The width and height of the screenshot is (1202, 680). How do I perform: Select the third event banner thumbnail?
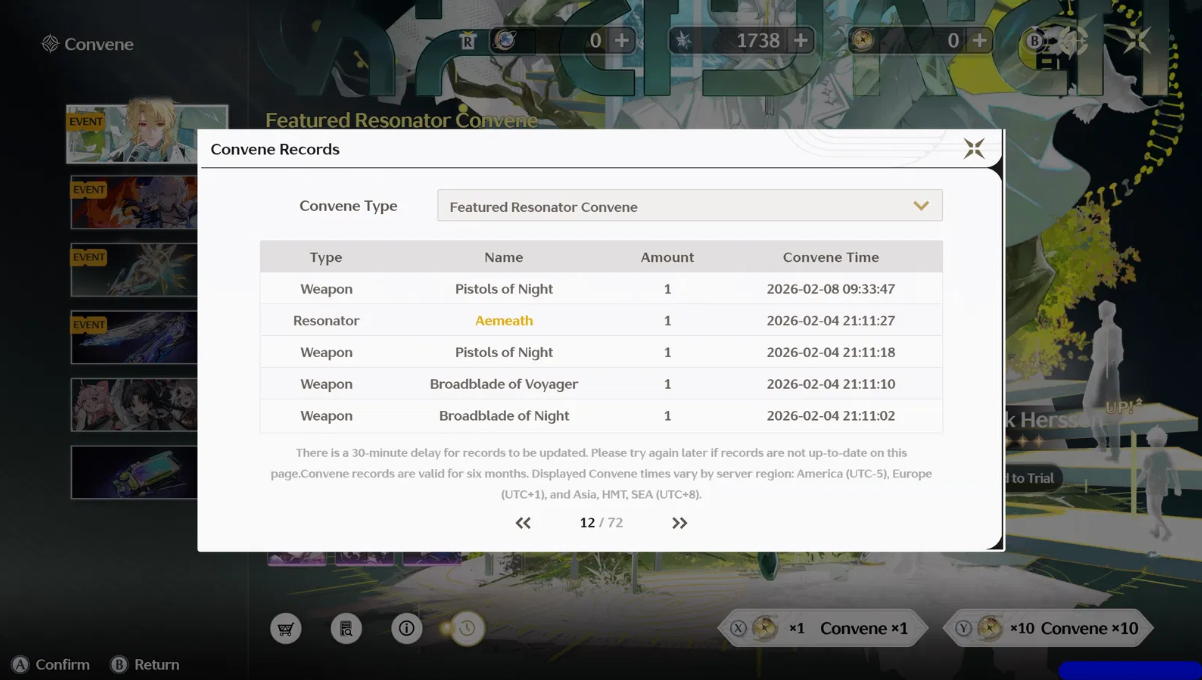(x=134, y=270)
